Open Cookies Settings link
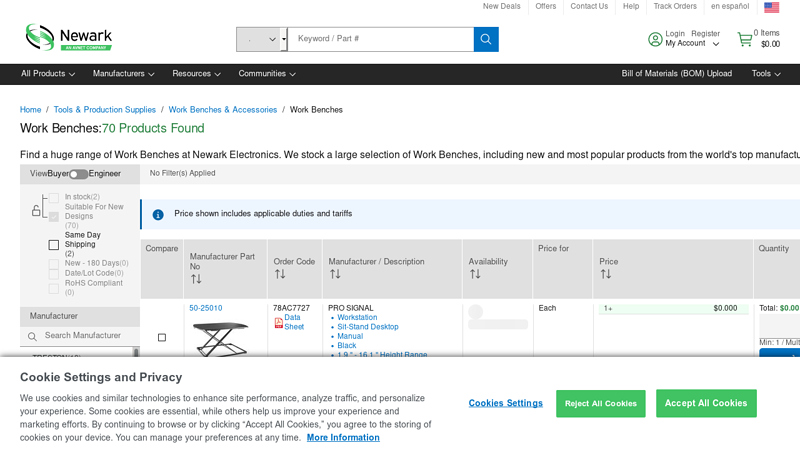800x450 pixels. pyautogui.click(x=506, y=403)
